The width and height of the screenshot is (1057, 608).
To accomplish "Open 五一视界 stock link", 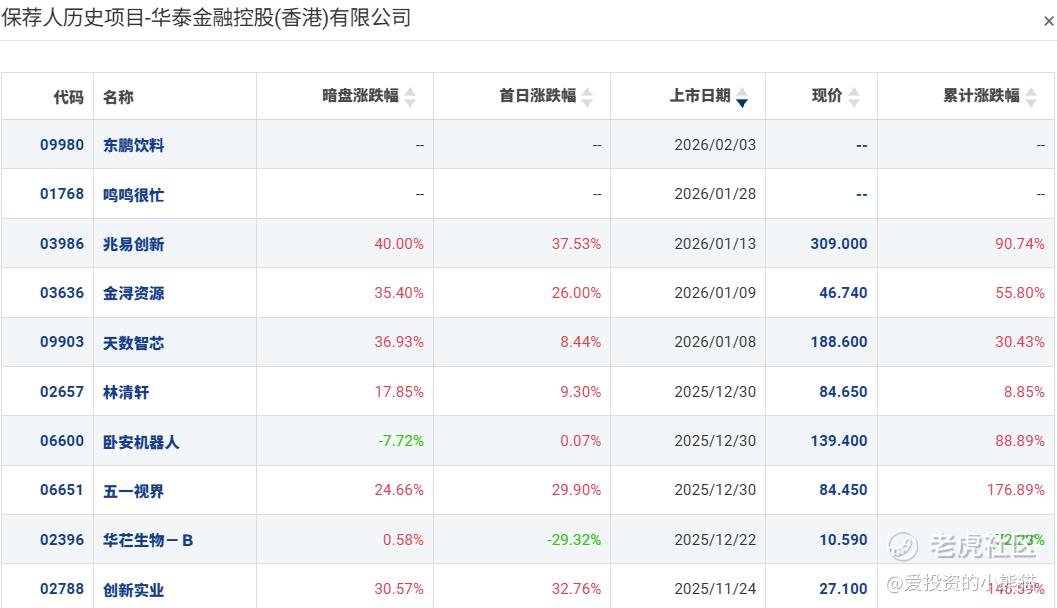I will 133,491.
